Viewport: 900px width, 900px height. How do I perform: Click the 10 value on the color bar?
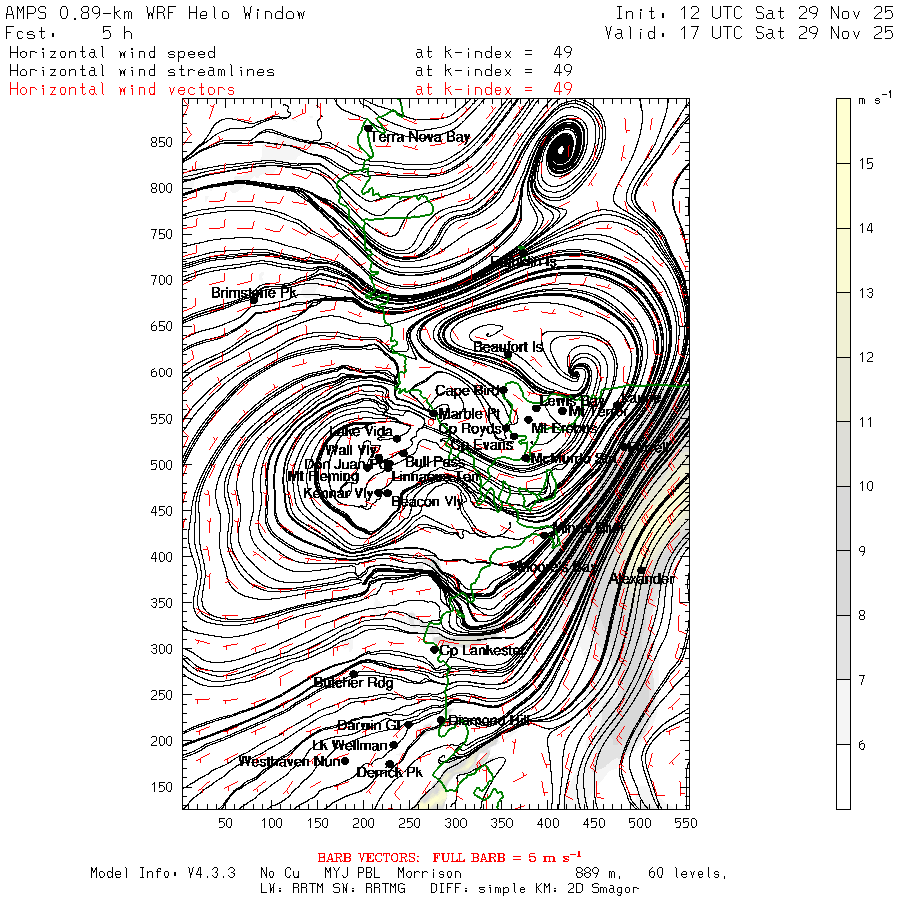pos(866,486)
